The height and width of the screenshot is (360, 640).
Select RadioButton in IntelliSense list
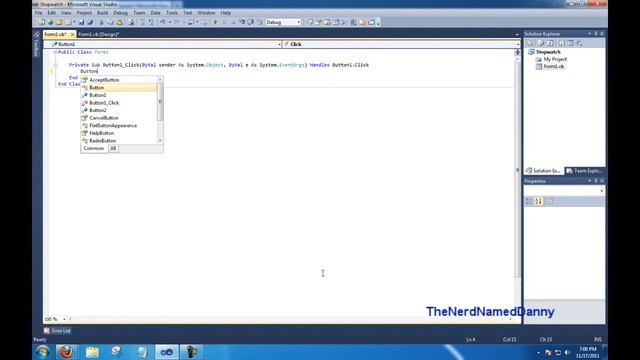[119, 141]
